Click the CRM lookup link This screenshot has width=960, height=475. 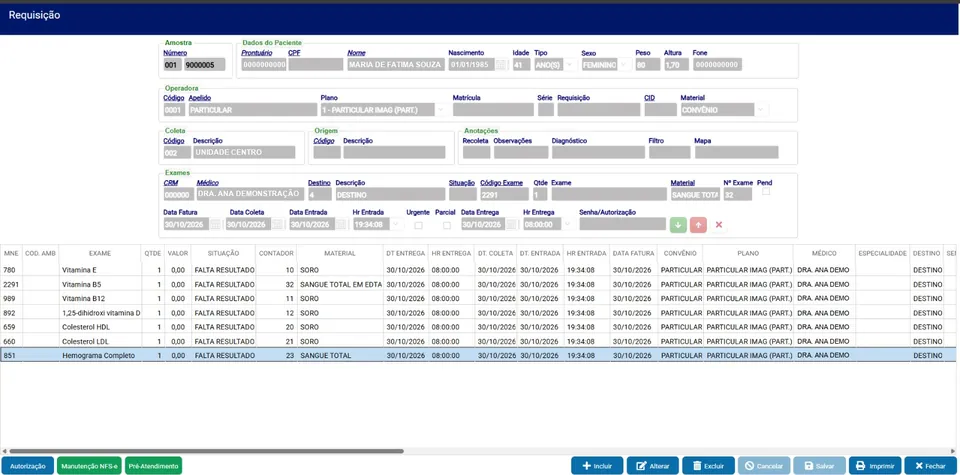pos(170,183)
